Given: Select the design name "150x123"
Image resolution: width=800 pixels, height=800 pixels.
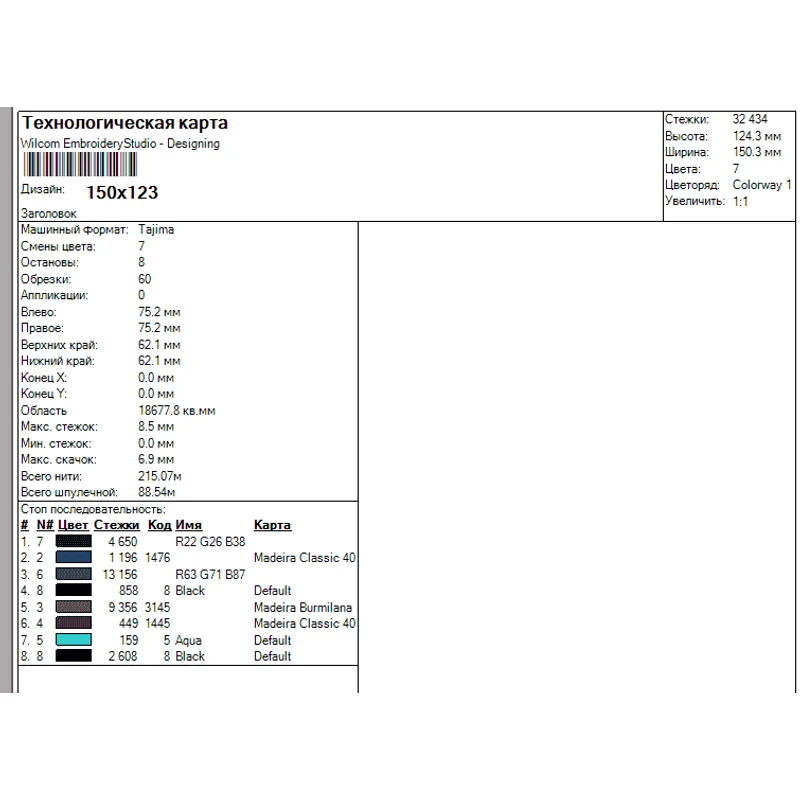Looking at the screenshot, I should point(122,192).
